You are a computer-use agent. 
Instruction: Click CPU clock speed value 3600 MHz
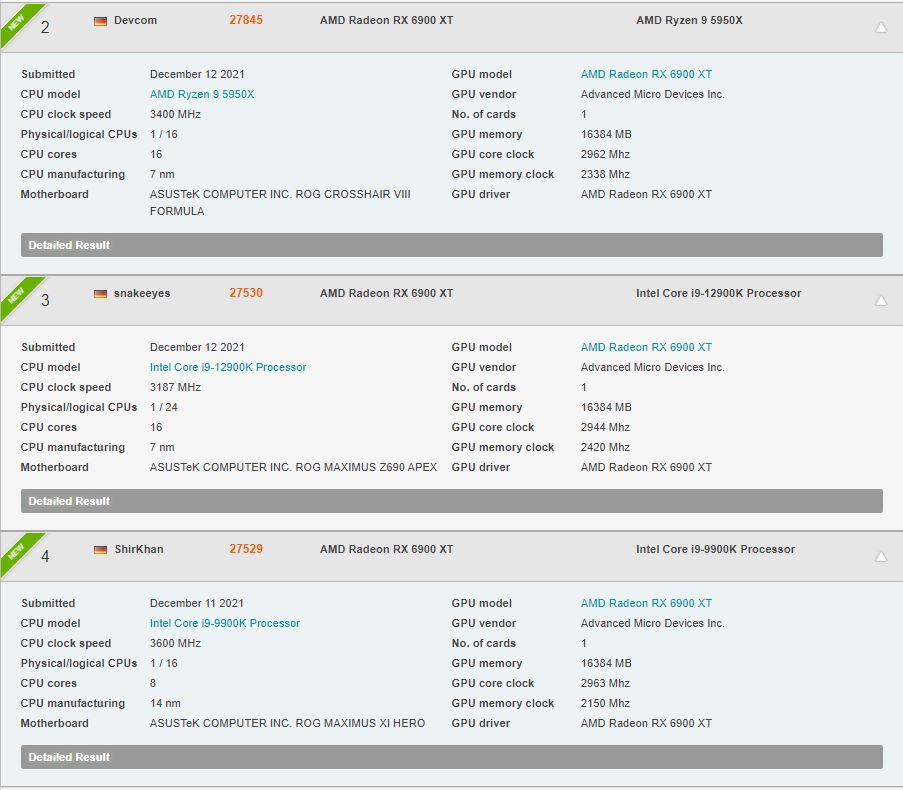(175, 643)
